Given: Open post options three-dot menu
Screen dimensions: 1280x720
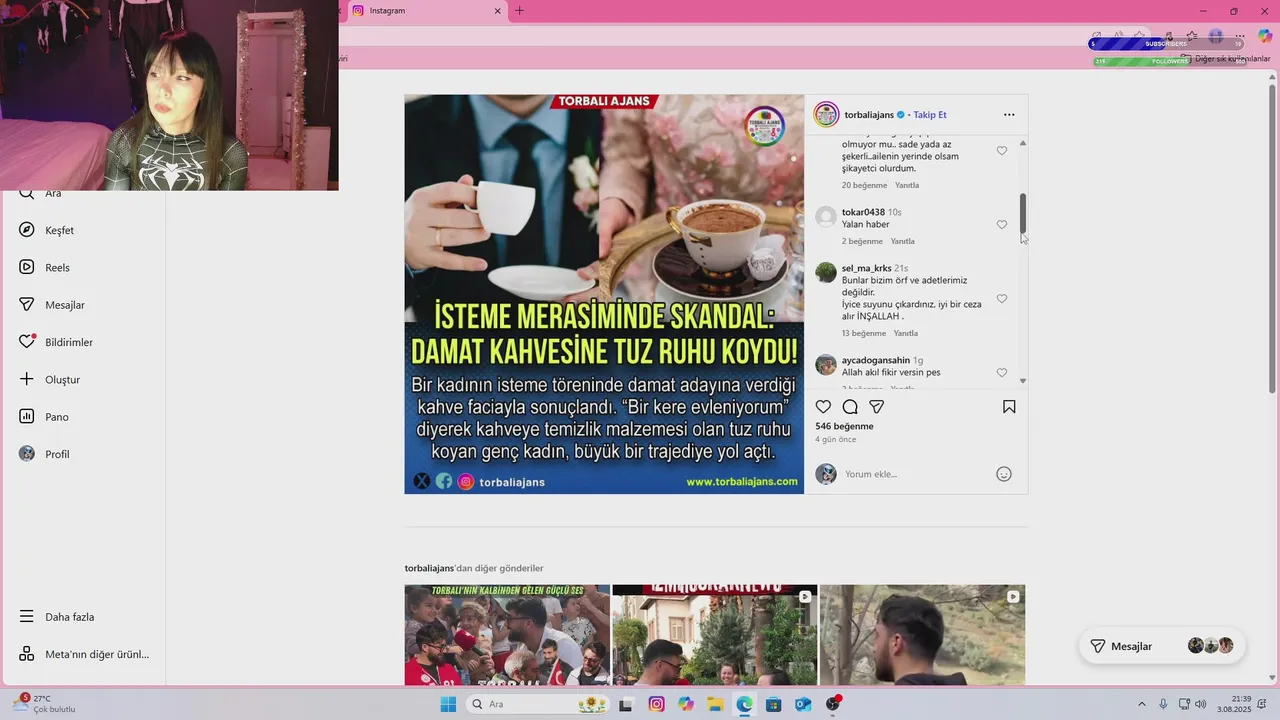Looking at the screenshot, I should click(1009, 115).
